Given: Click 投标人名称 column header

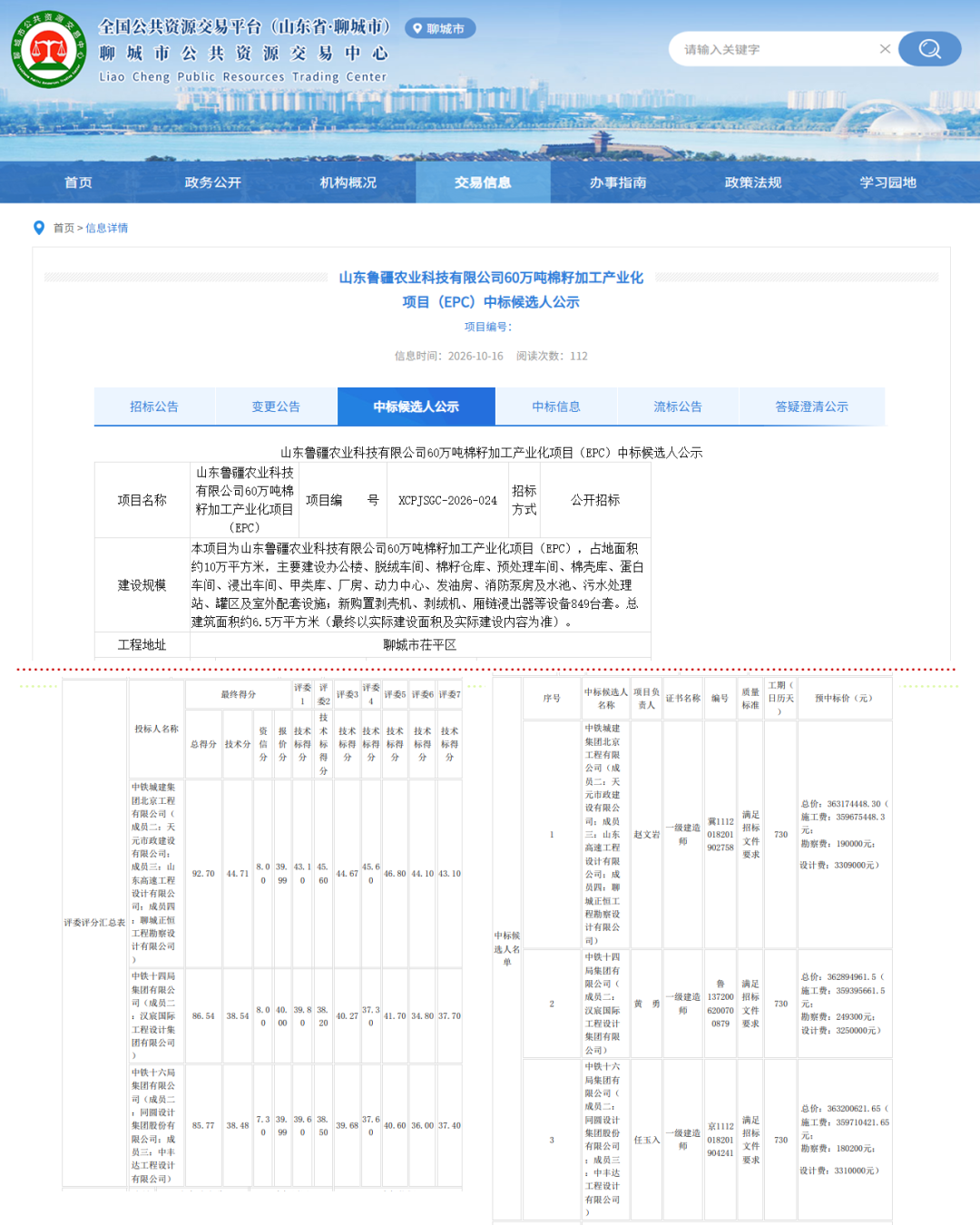Looking at the screenshot, I should pyautogui.click(x=157, y=729).
